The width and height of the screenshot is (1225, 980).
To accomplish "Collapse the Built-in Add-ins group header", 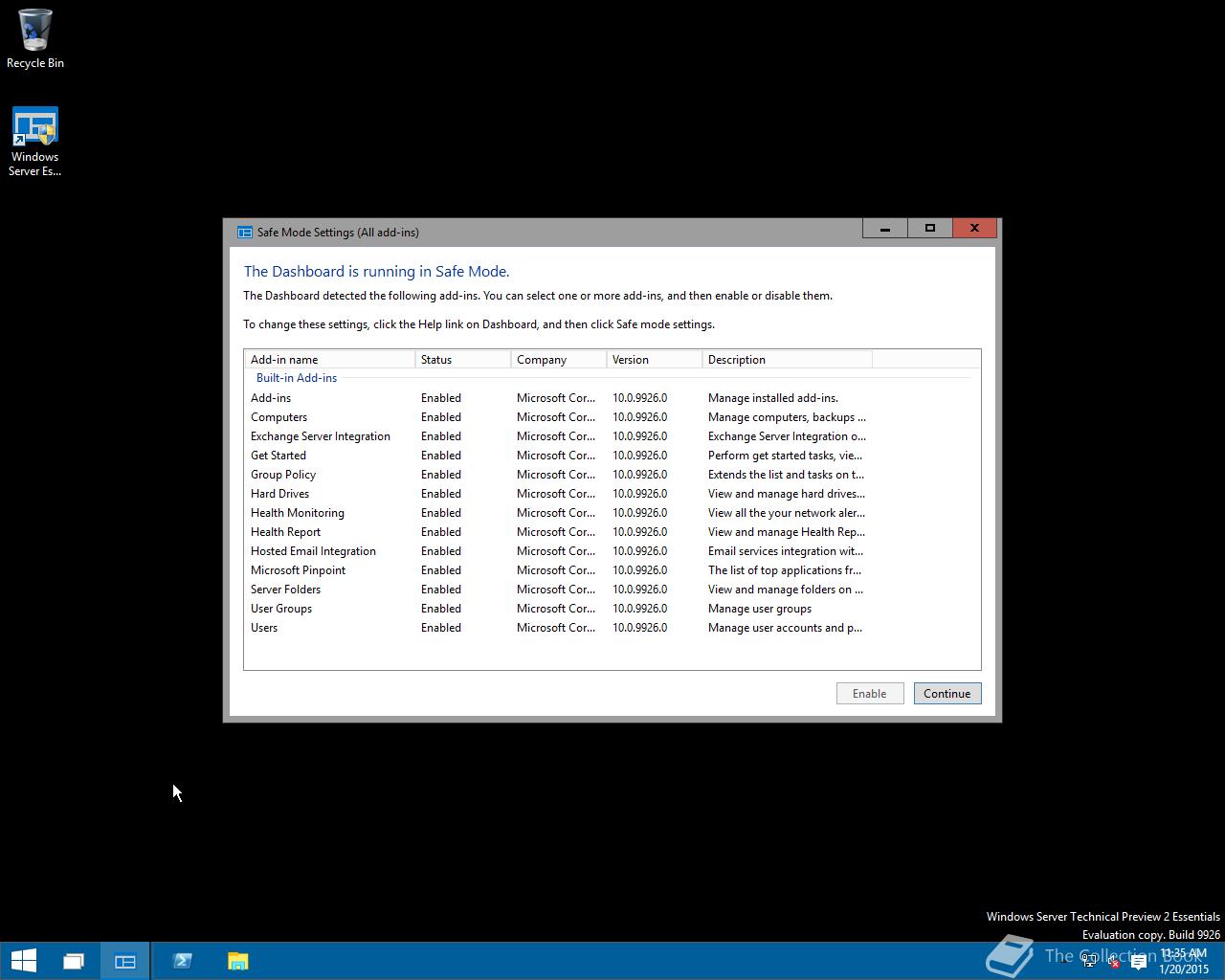I will click(297, 378).
